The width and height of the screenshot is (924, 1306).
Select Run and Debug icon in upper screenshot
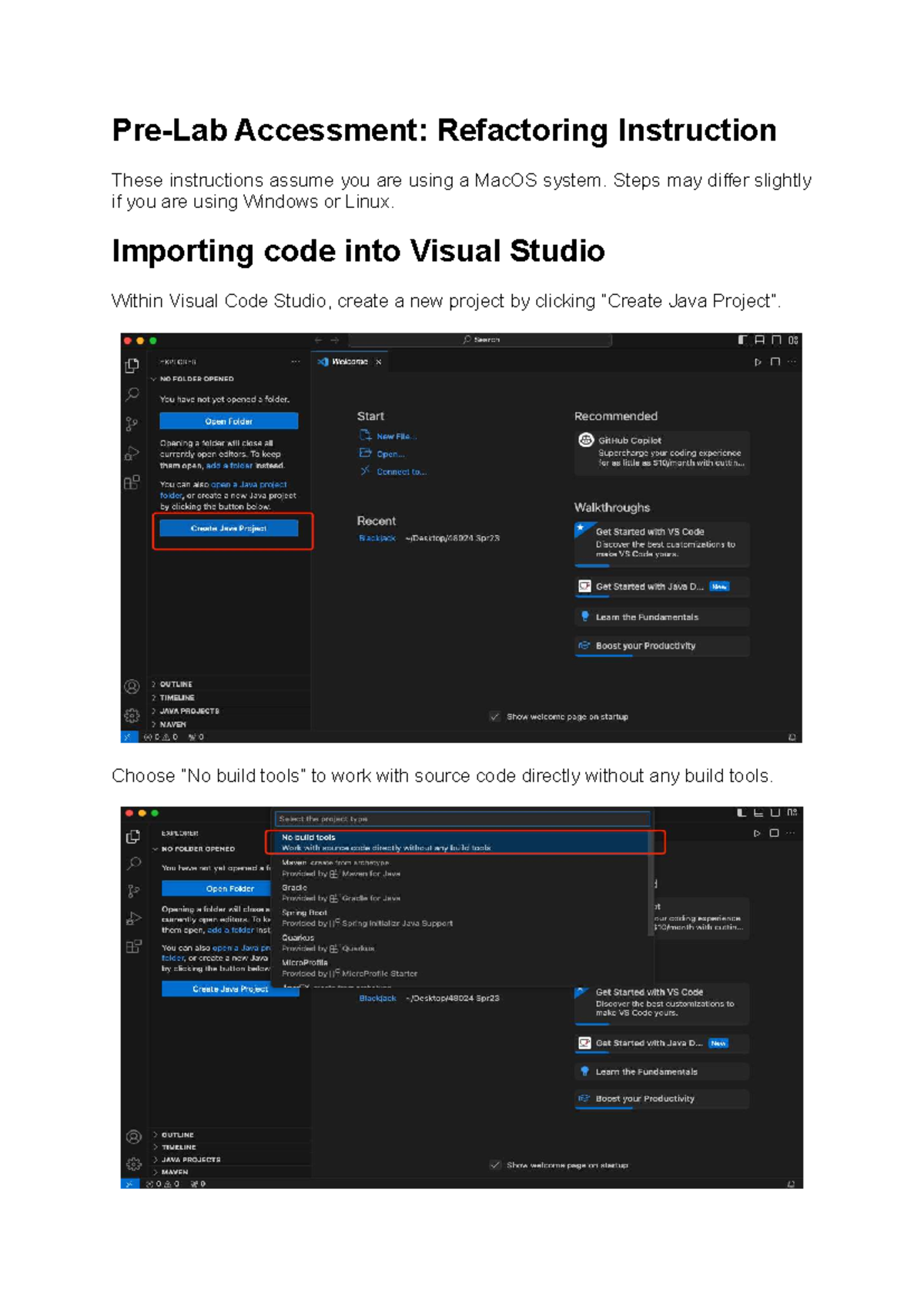coord(132,453)
